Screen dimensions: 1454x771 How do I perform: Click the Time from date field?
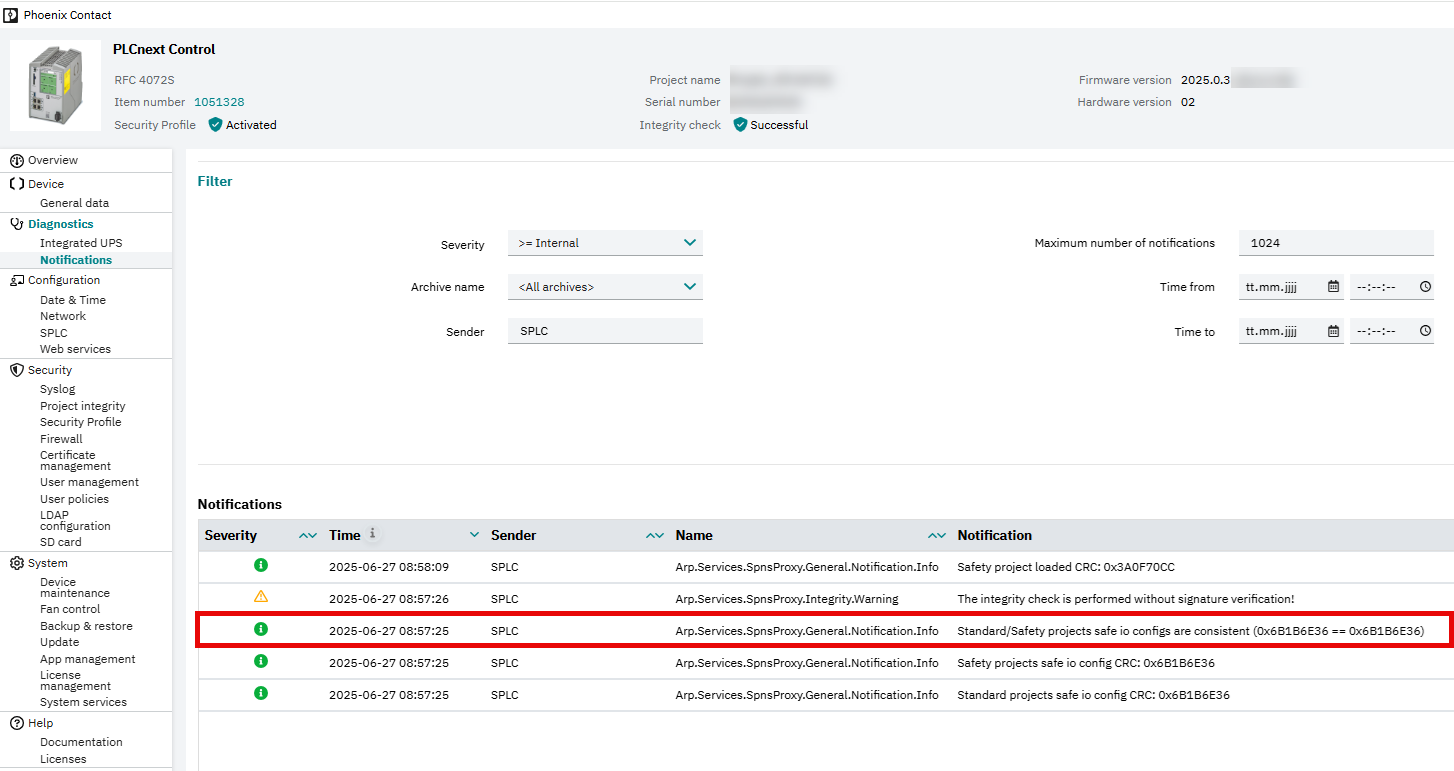[x=1291, y=287]
